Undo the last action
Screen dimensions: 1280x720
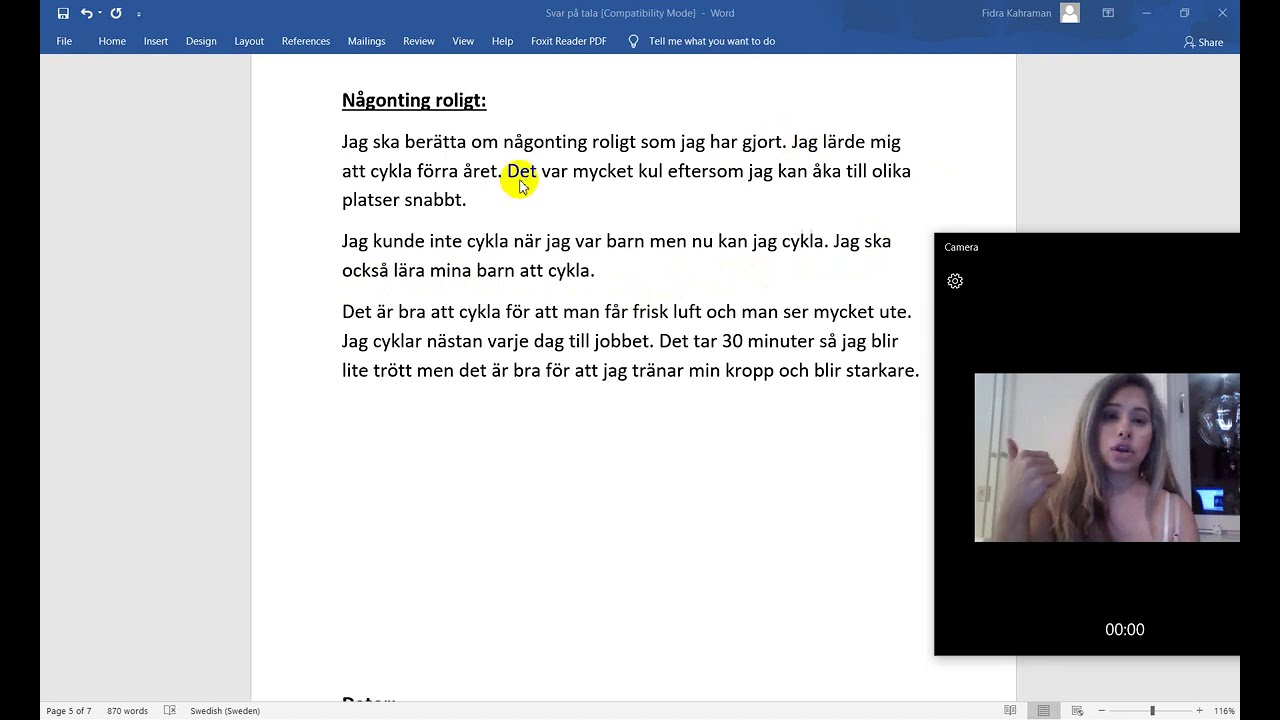[x=86, y=13]
